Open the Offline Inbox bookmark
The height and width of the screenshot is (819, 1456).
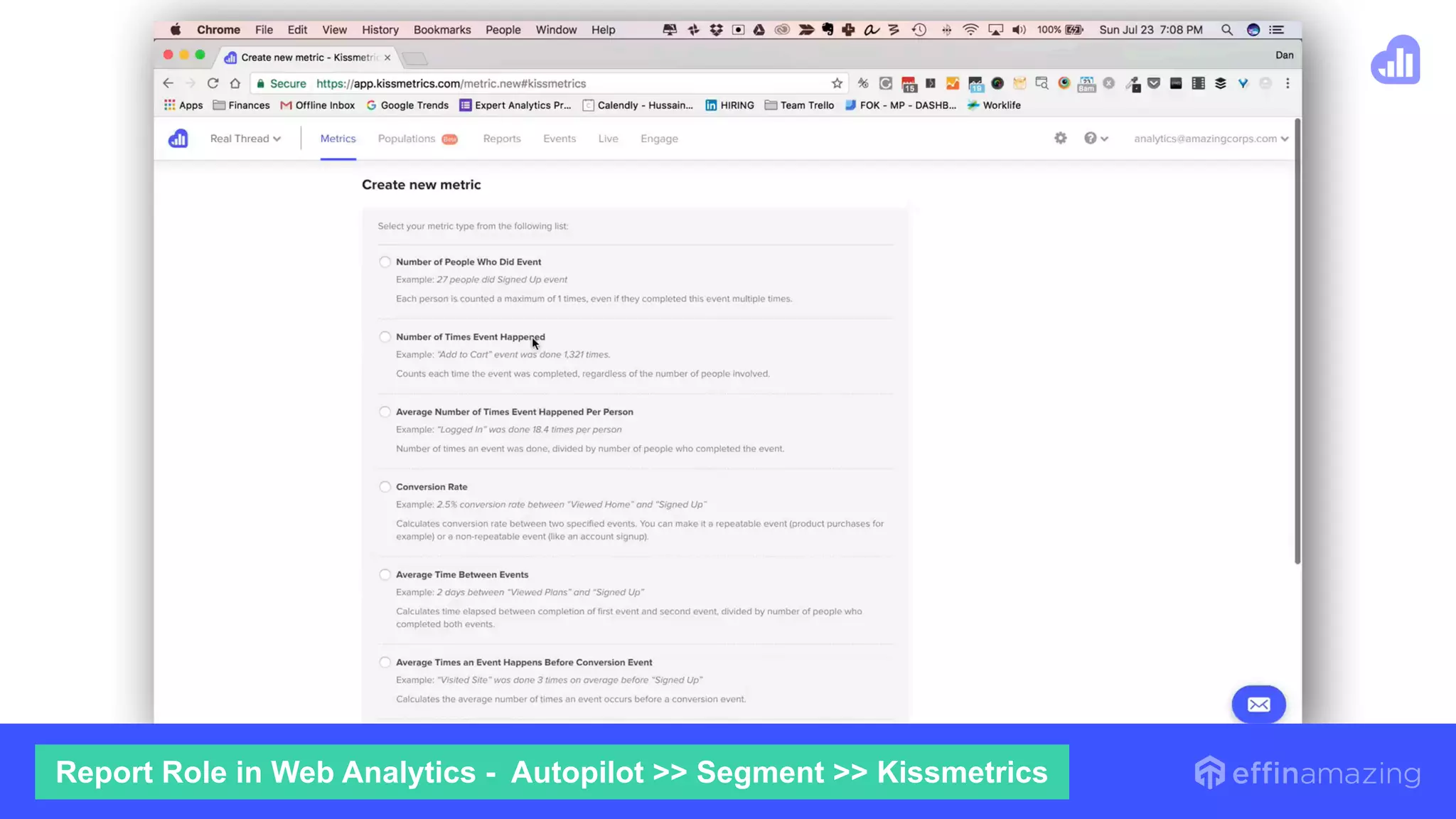tap(318, 105)
